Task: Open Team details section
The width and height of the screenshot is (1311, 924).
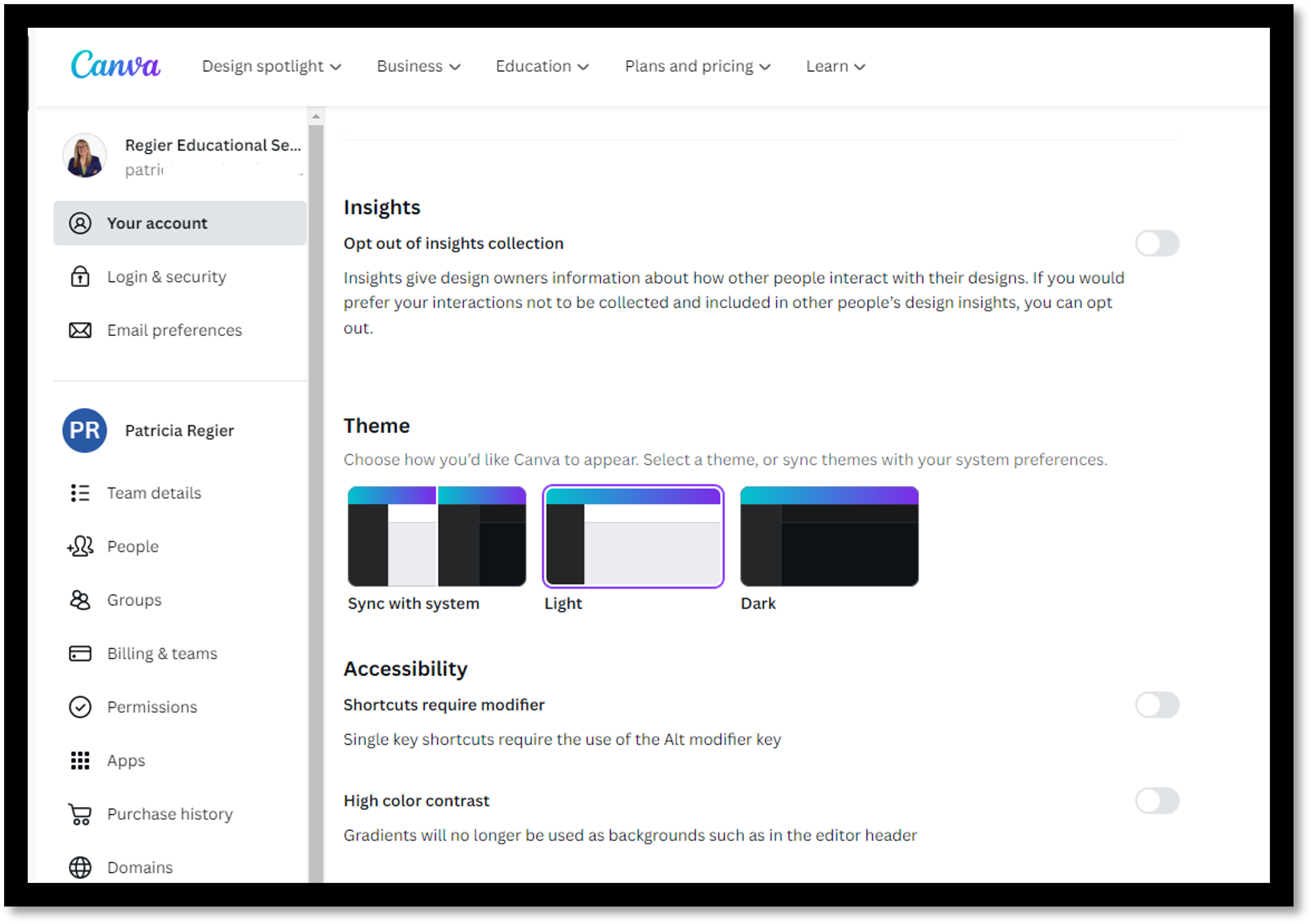Action: [180, 493]
